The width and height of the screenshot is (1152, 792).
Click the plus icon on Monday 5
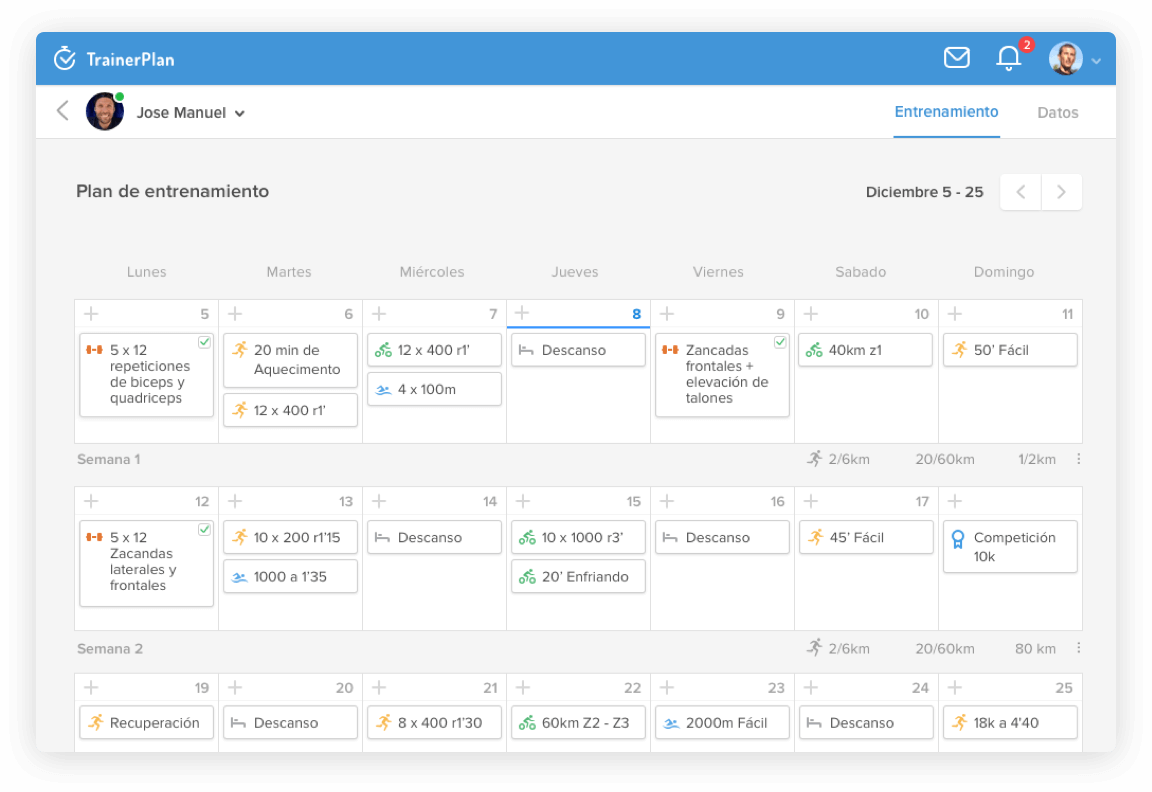[x=91, y=314]
